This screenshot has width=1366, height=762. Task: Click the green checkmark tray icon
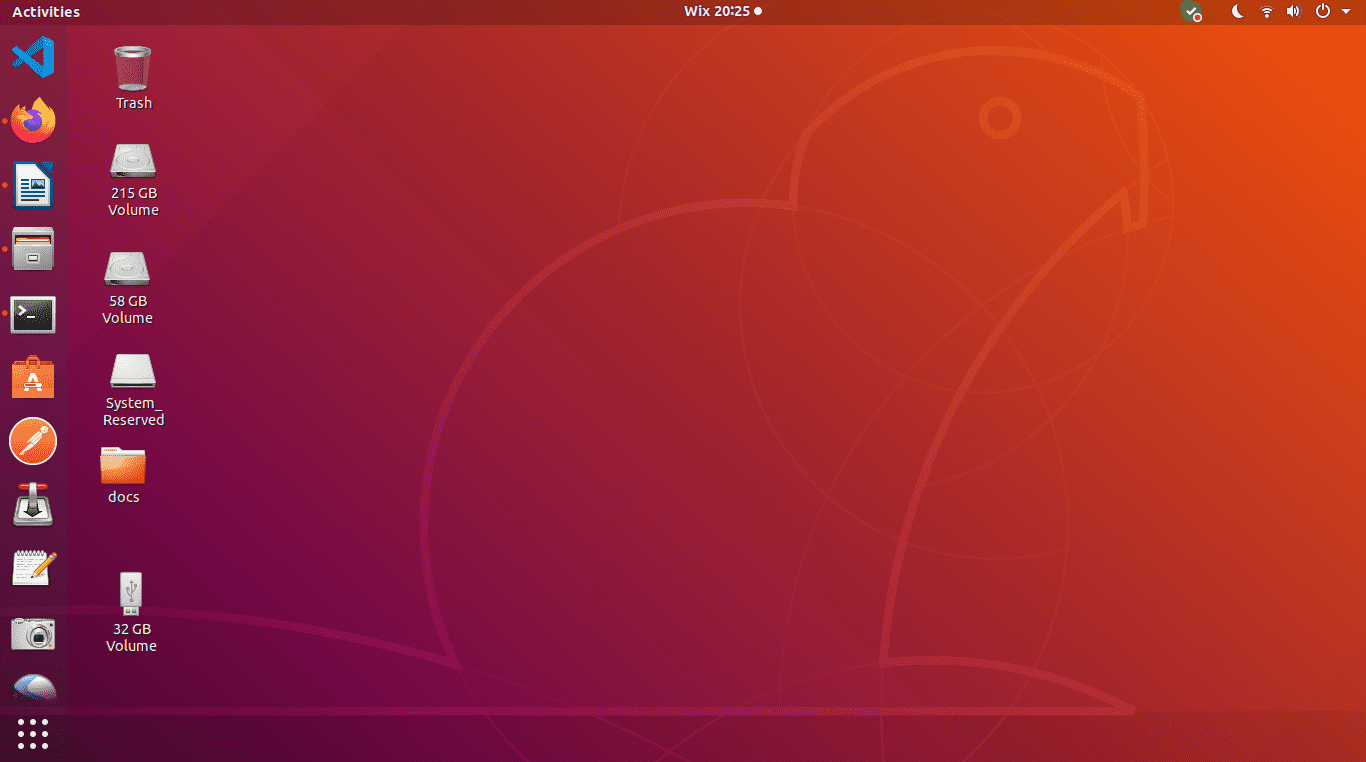click(1192, 11)
